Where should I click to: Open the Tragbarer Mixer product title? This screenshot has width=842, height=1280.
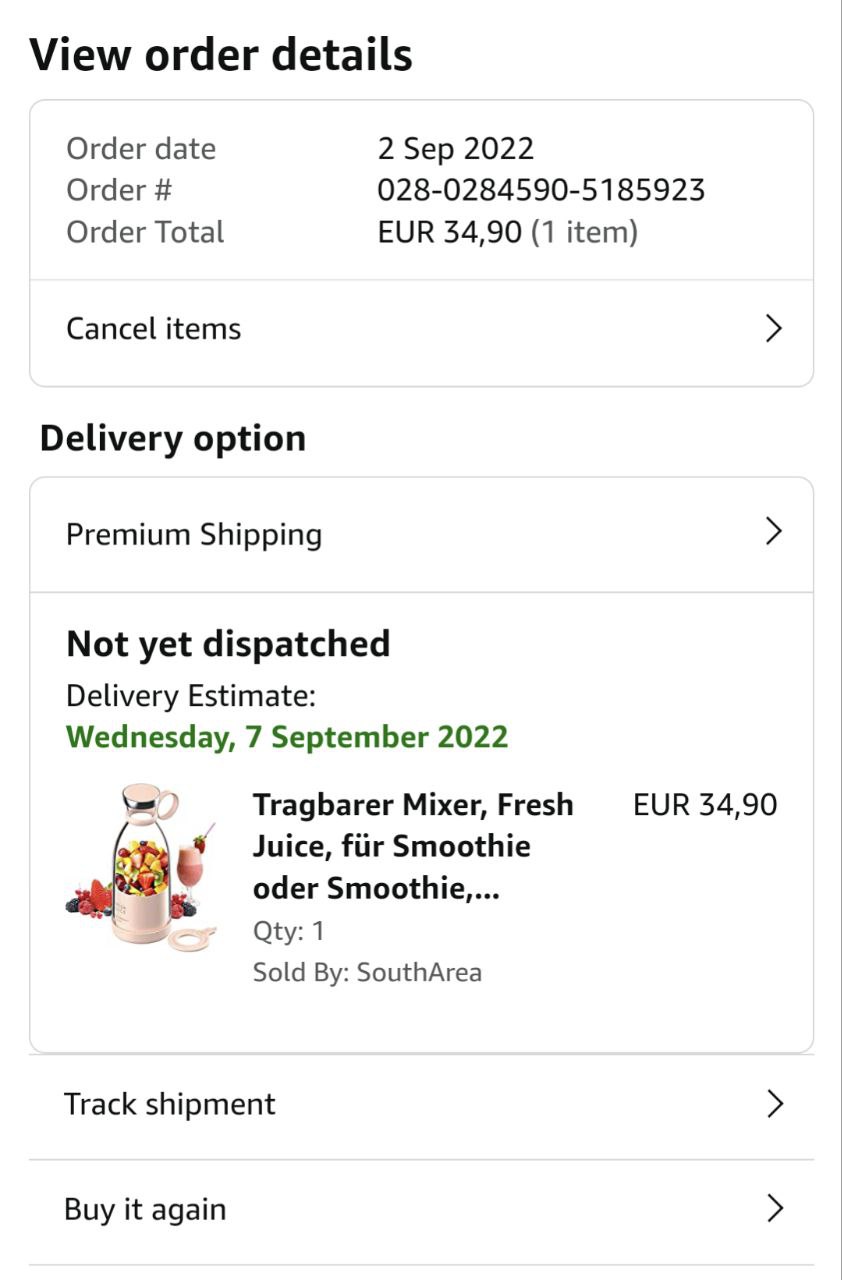click(x=412, y=846)
